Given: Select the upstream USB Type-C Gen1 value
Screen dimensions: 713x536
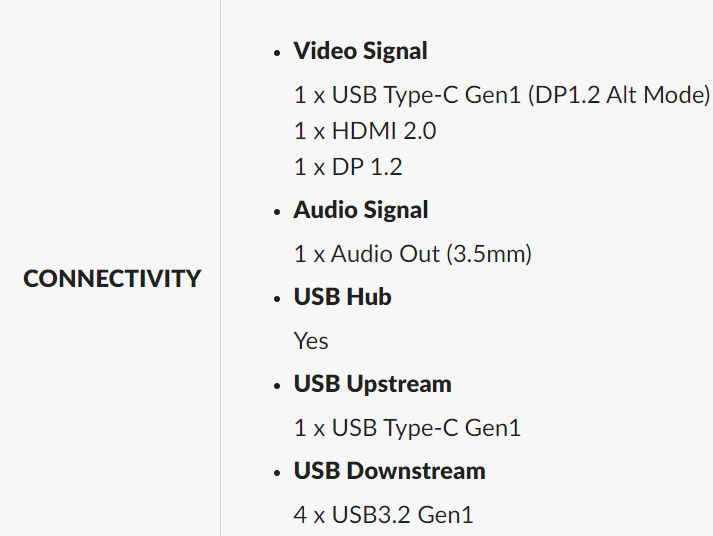Looking at the screenshot, I should coord(407,428).
